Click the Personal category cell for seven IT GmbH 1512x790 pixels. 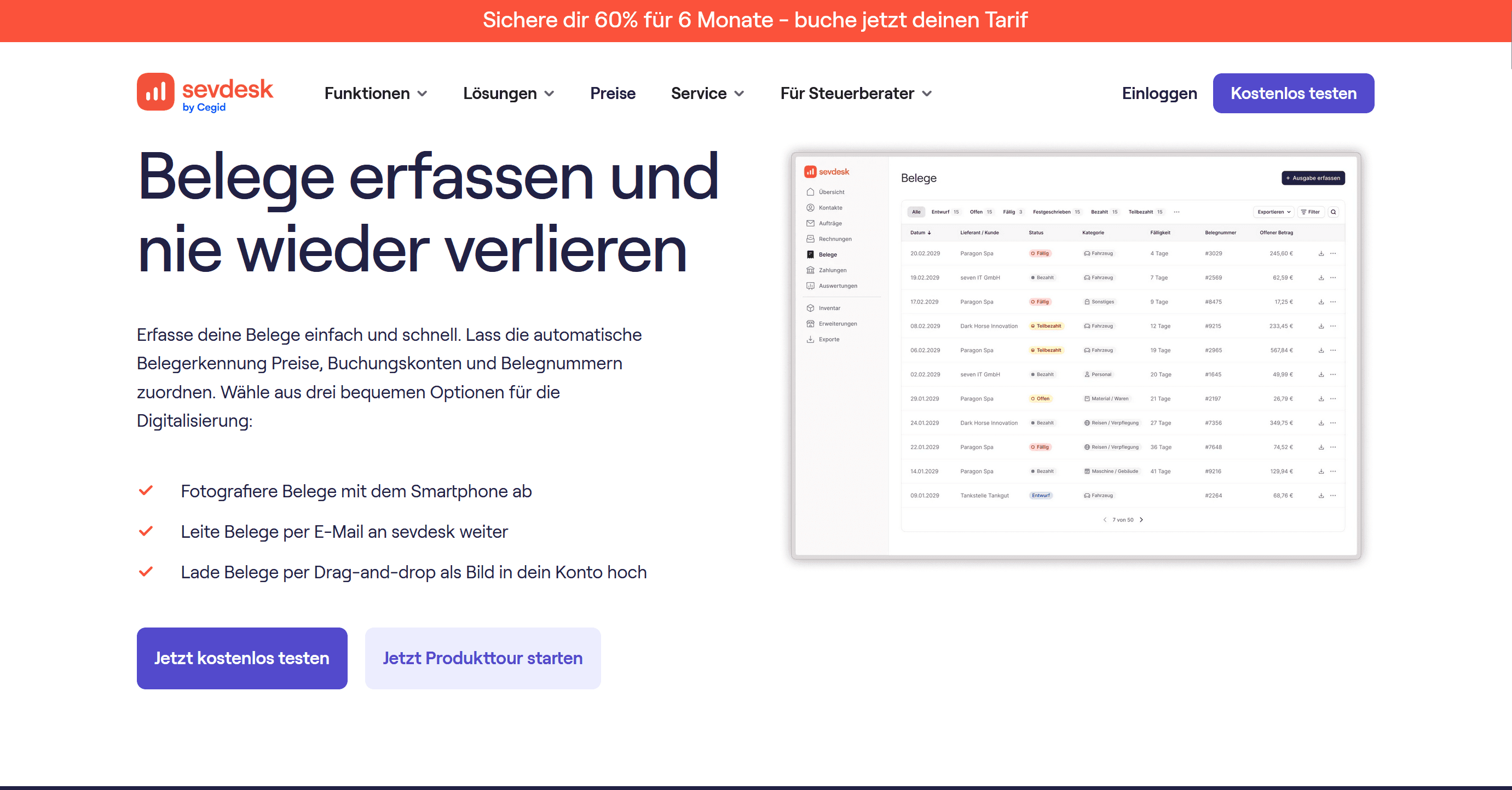coord(1098,374)
